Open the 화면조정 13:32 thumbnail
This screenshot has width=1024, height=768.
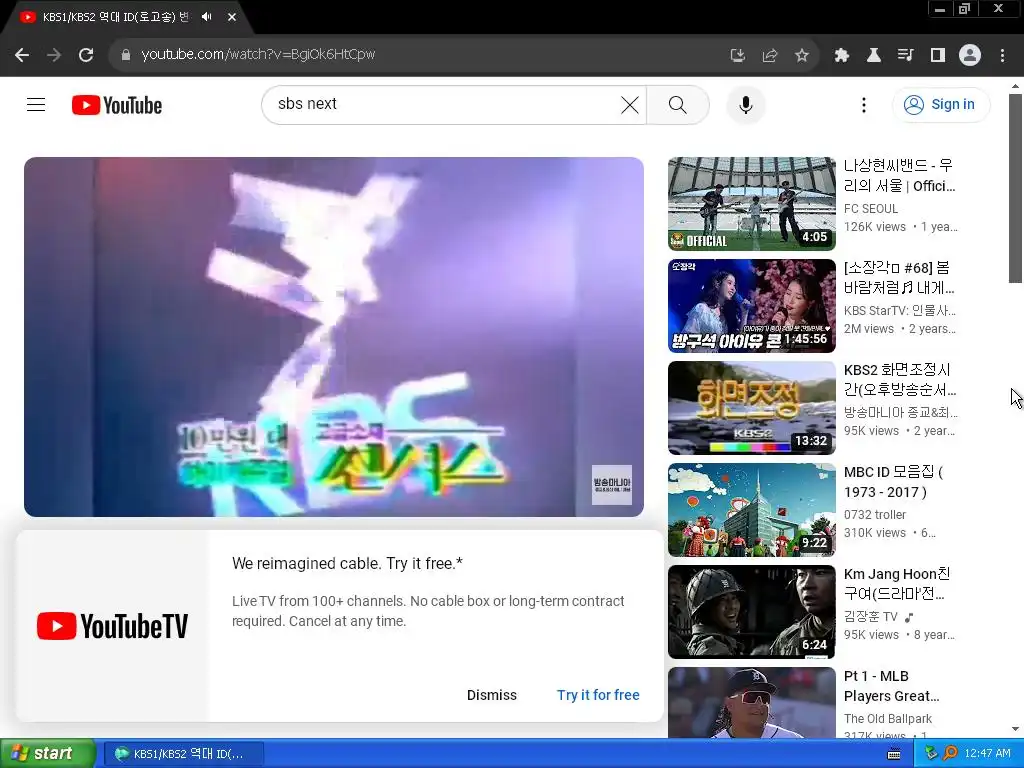752,408
